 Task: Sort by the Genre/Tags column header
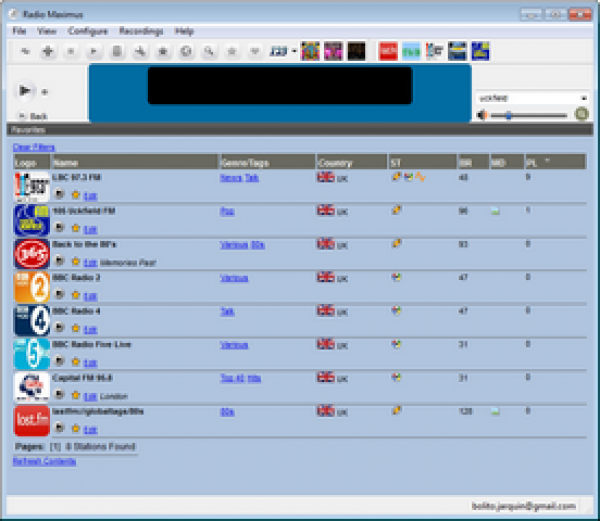coord(267,162)
